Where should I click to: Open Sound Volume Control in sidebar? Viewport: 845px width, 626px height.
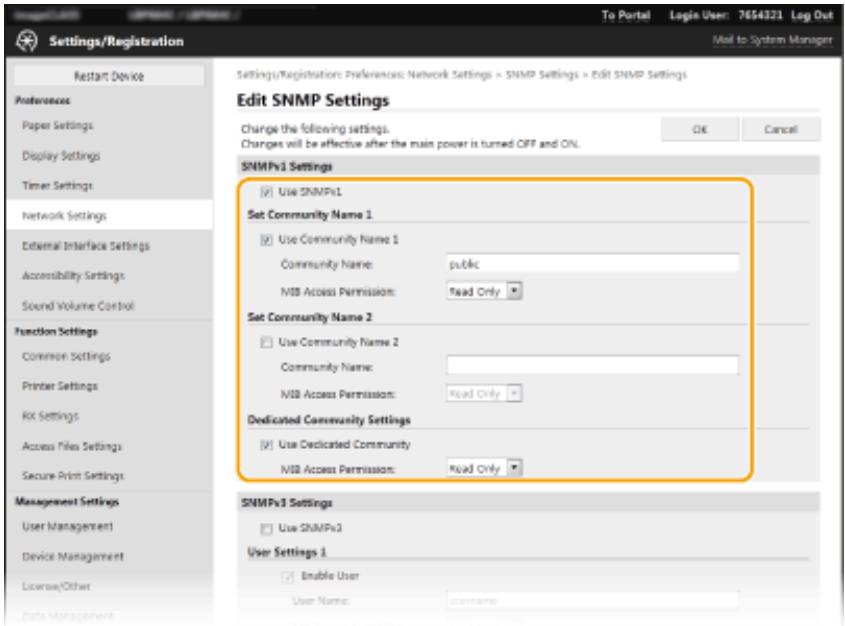pyautogui.click(x=78, y=306)
